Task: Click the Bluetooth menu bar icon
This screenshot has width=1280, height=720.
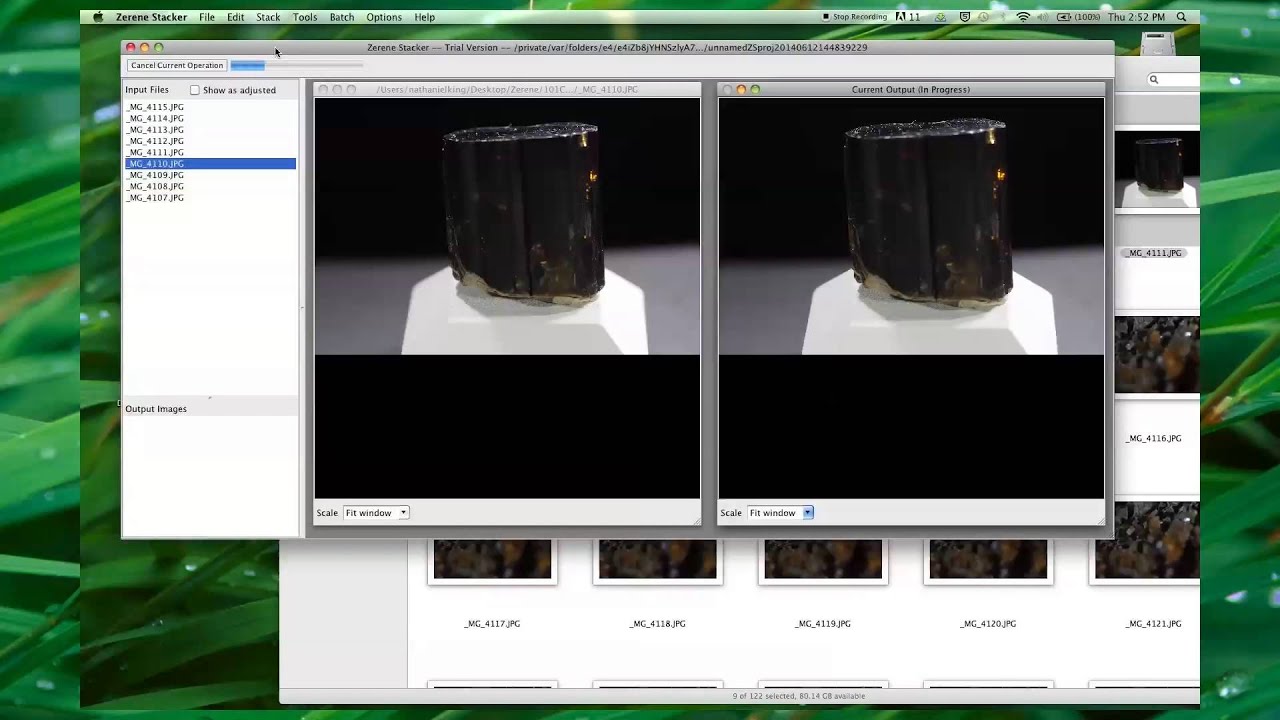Action: tap(1003, 17)
